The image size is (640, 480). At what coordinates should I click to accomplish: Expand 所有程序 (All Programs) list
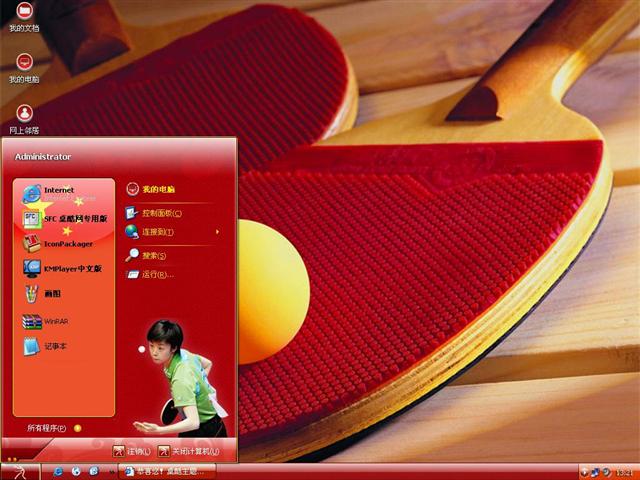(50, 428)
